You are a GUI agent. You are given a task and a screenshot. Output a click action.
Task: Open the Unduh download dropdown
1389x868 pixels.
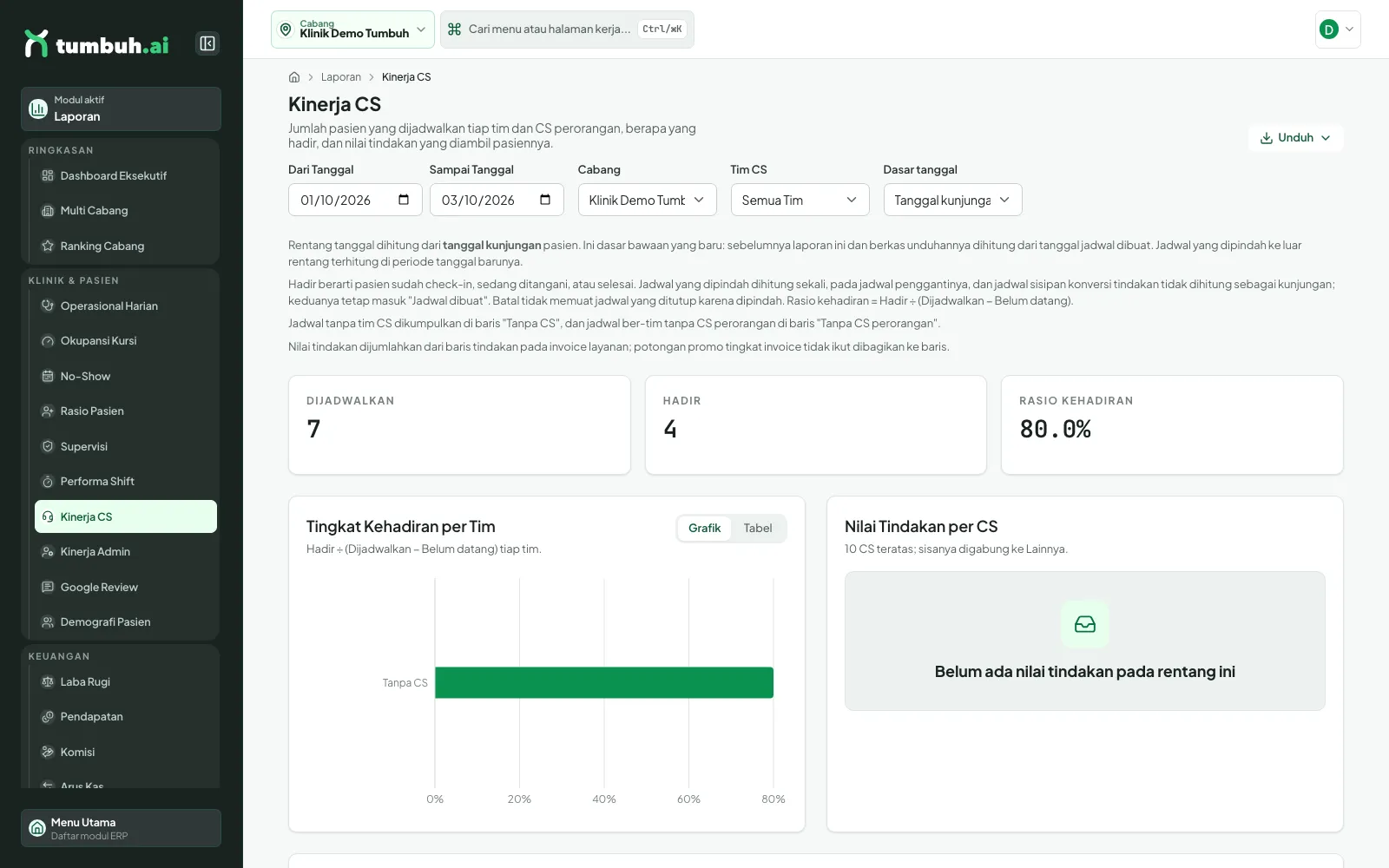point(1295,138)
